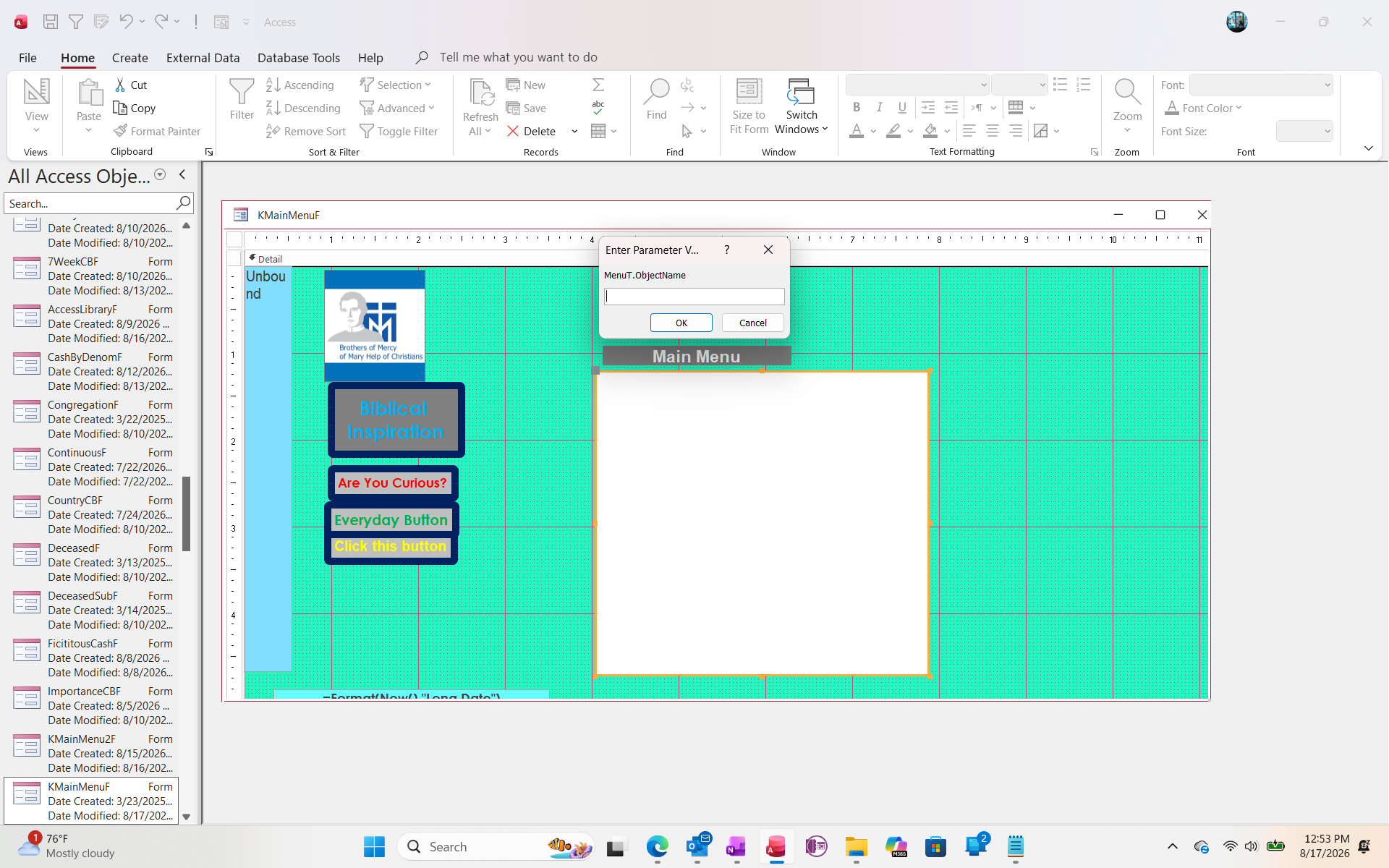Open the Help ribbon tab
This screenshot has height=868, width=1389.
tap(370, 58)
